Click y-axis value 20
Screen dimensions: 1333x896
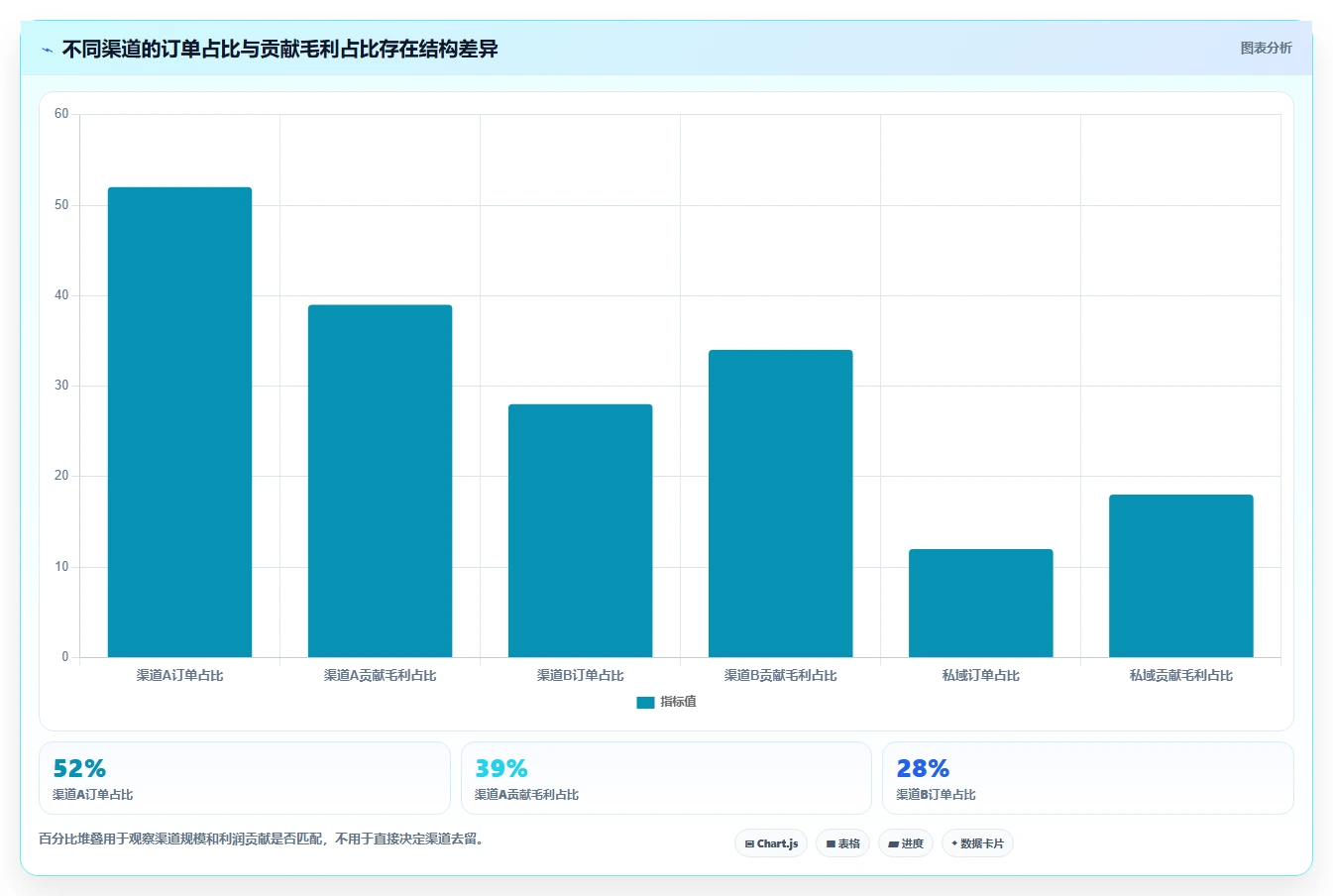[x=61, y=476]
